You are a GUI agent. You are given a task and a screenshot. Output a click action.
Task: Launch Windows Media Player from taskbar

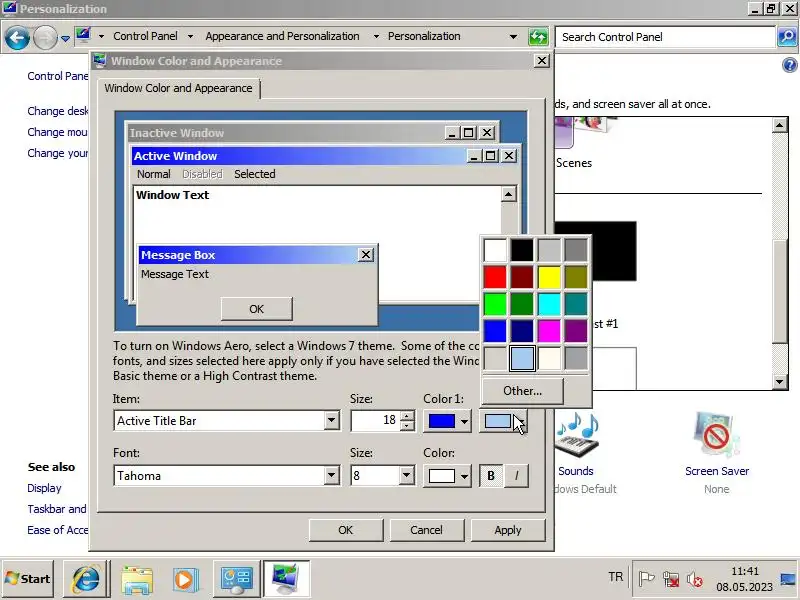[x=185, y=579]
